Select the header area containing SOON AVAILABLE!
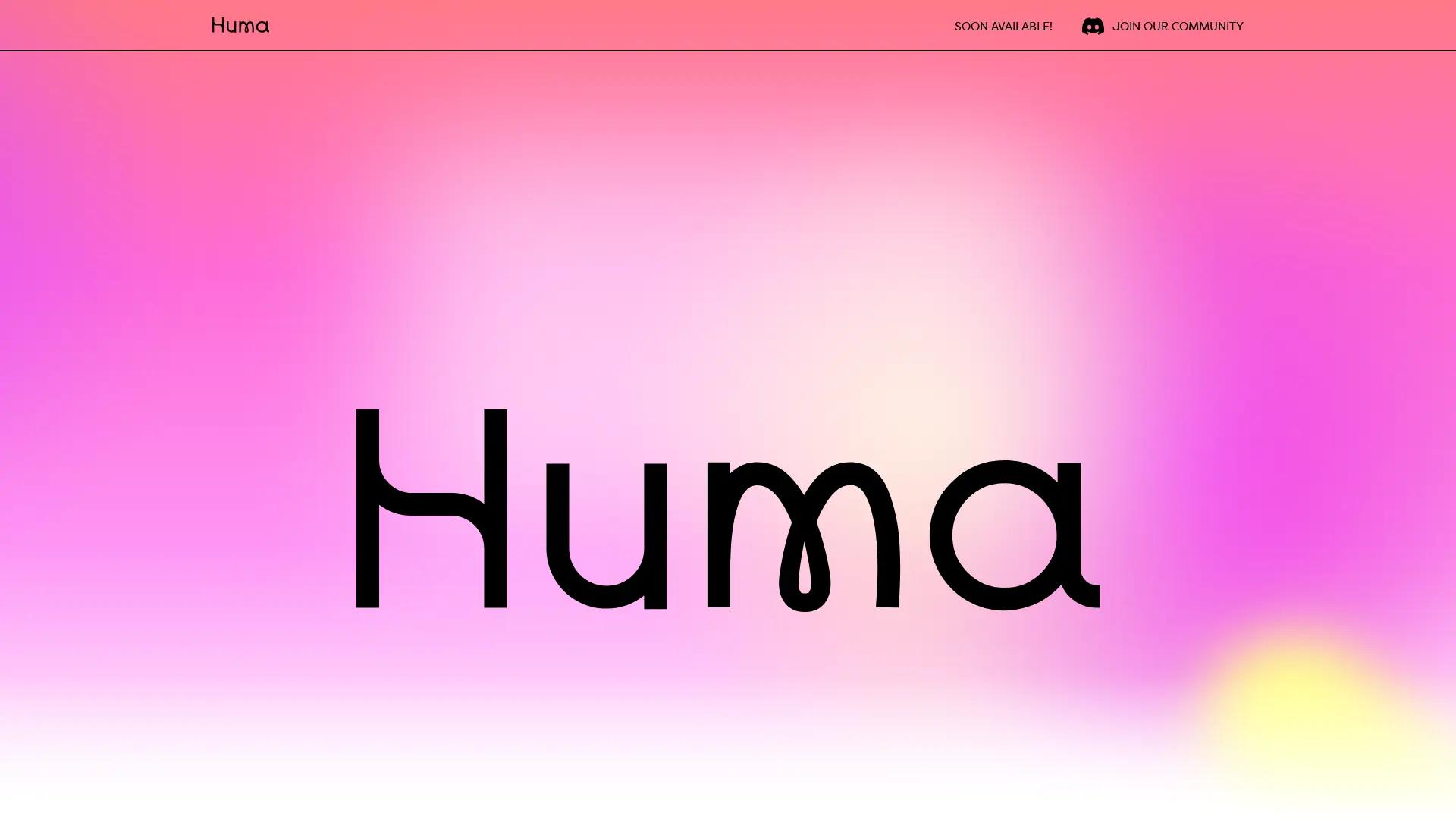Image resolution: width=1456 pixels, height=819 pixels. [x=1003, y=26]
